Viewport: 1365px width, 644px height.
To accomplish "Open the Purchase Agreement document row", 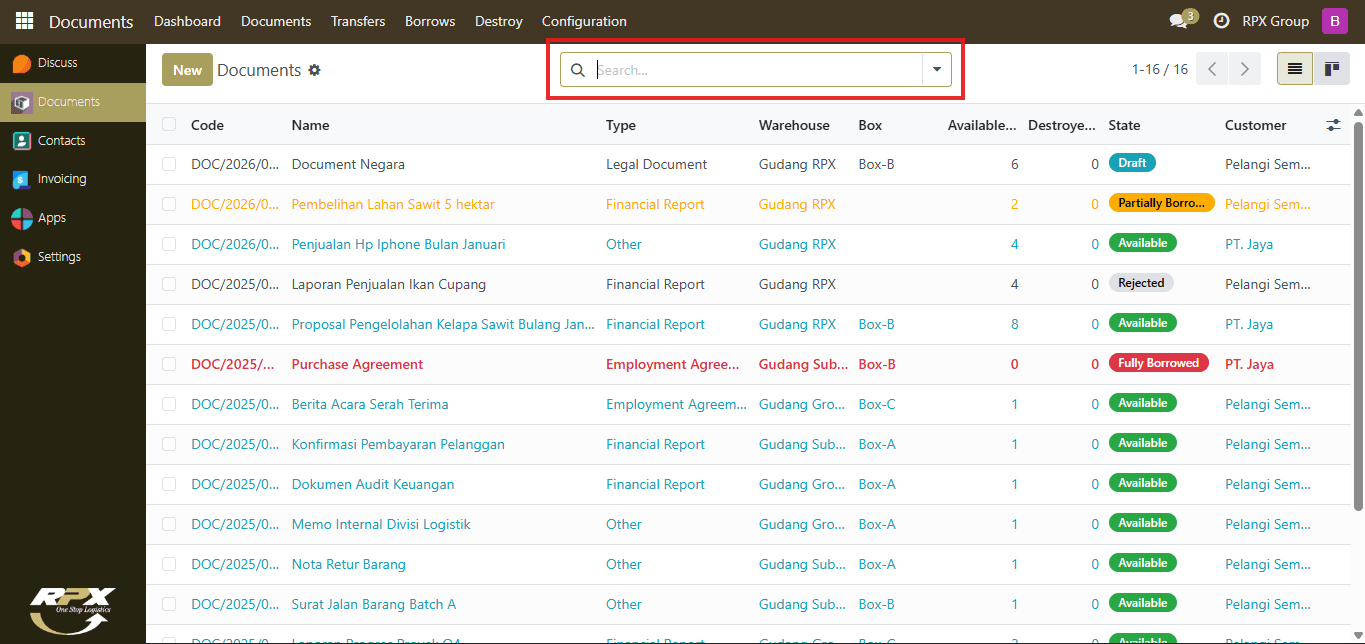I will (x=749, y=364).
